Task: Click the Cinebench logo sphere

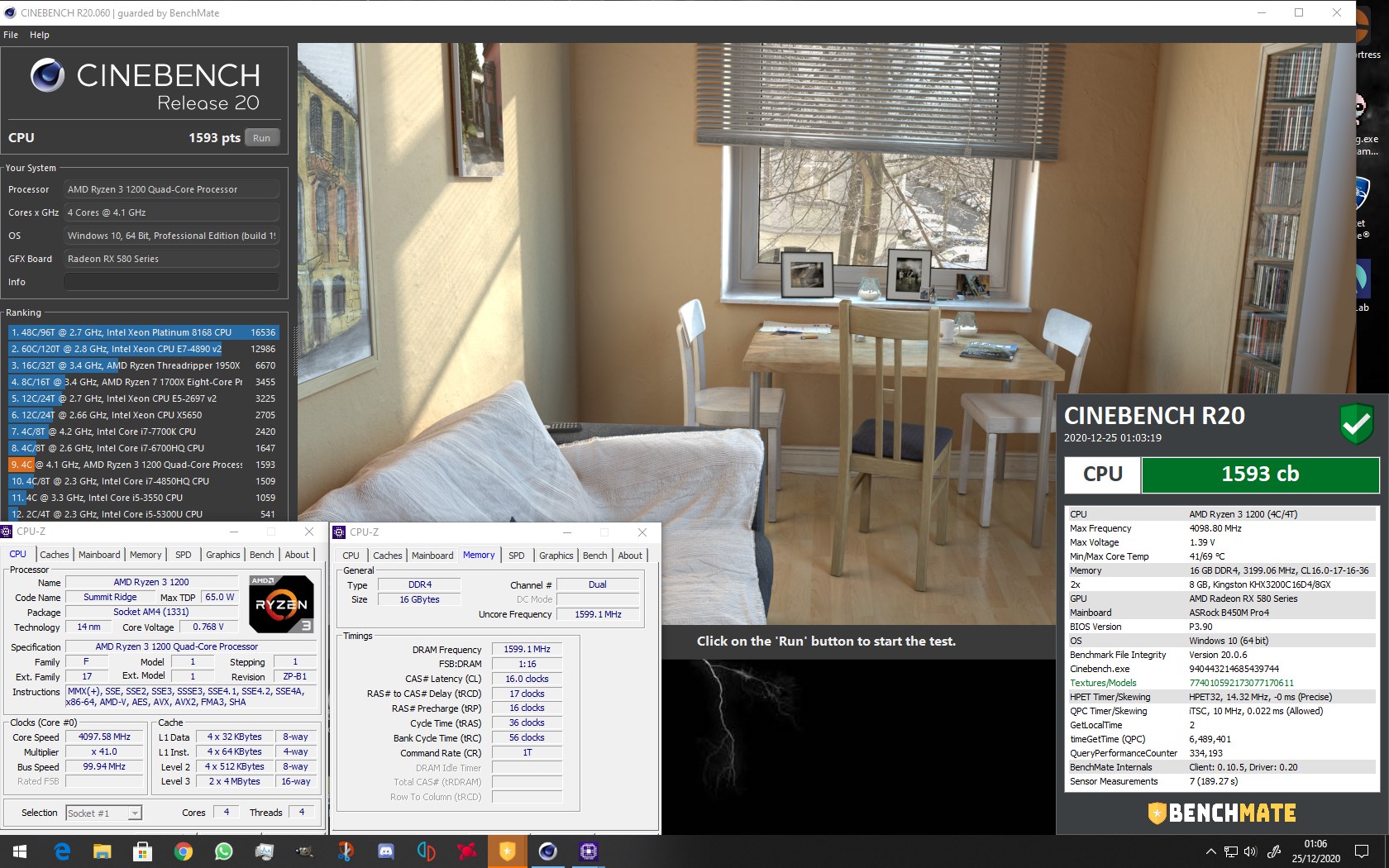Action: click(x=47, y=75)
